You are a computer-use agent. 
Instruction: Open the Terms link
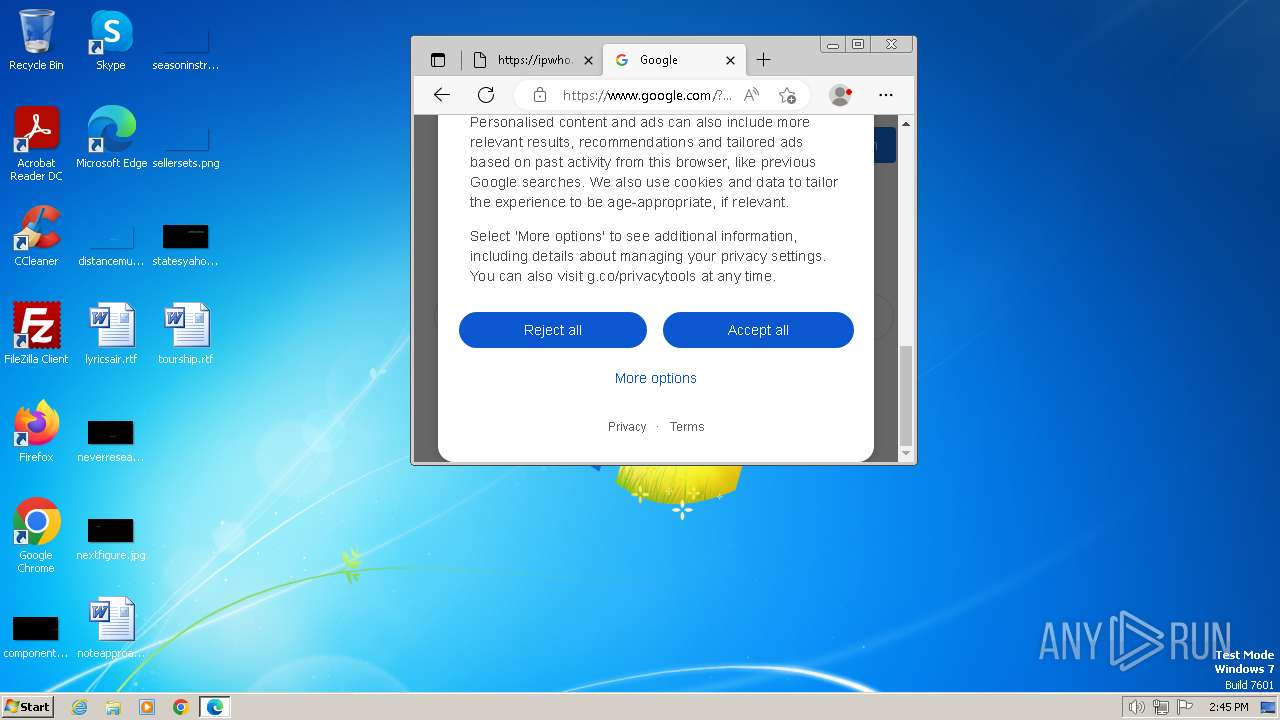pyautogui.click(x=687, y=427)
